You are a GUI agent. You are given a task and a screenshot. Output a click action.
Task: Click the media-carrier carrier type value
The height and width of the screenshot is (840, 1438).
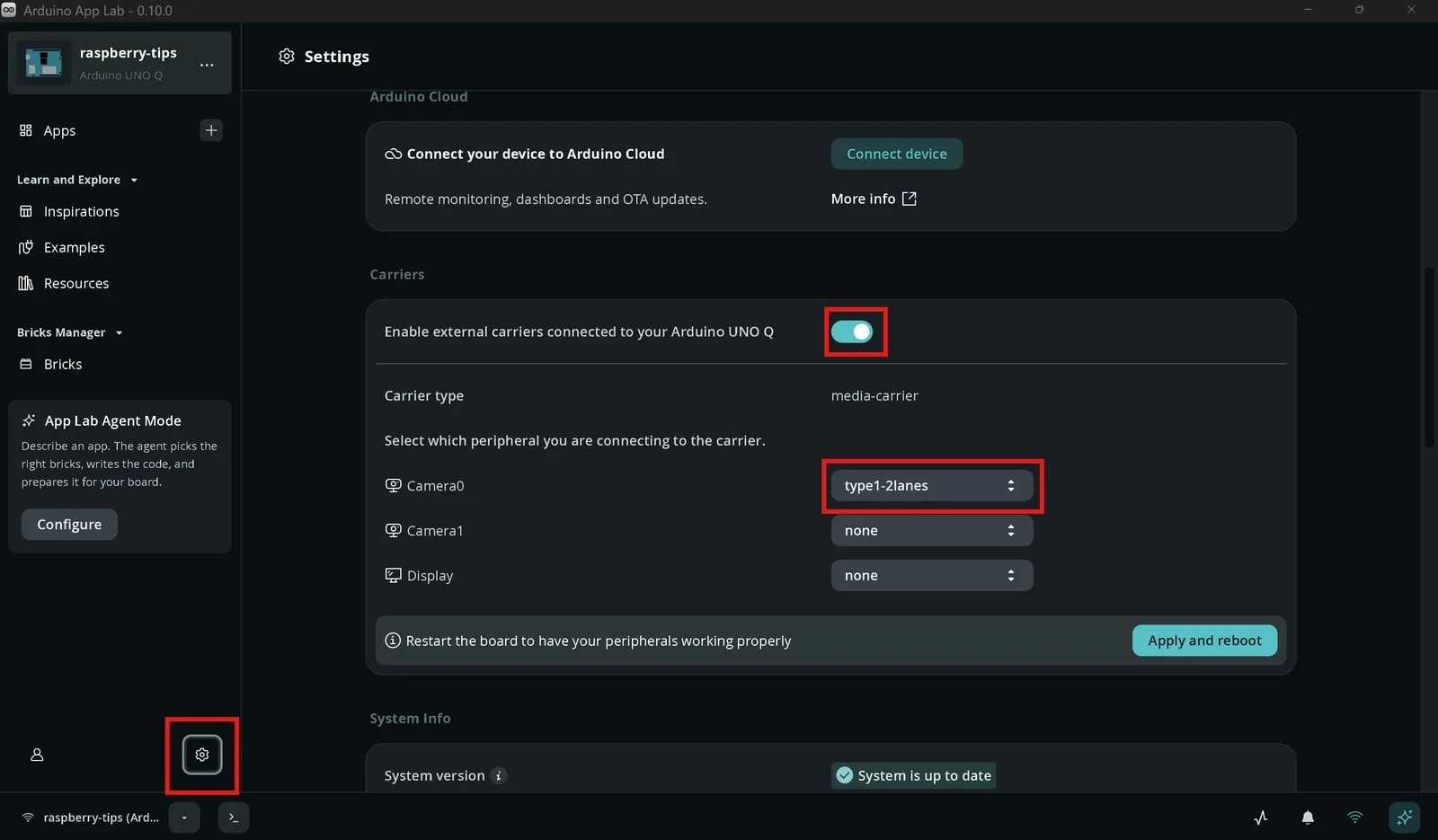click(x=874, y=395)
